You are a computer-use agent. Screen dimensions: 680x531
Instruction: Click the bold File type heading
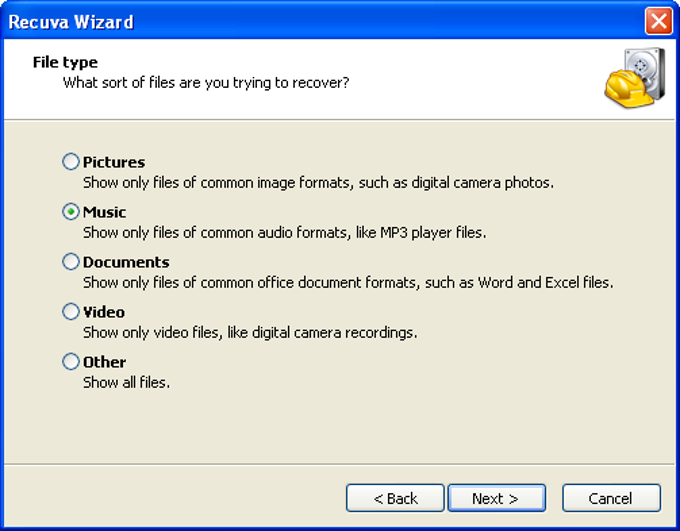pyautogui.click(x=65, y=62)
